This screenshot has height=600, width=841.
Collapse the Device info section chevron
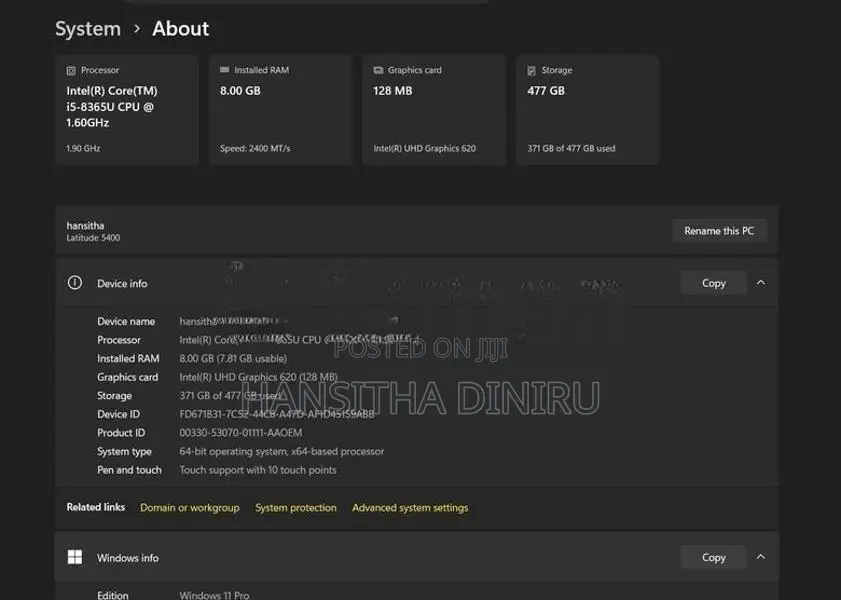[x=761, y=283]
